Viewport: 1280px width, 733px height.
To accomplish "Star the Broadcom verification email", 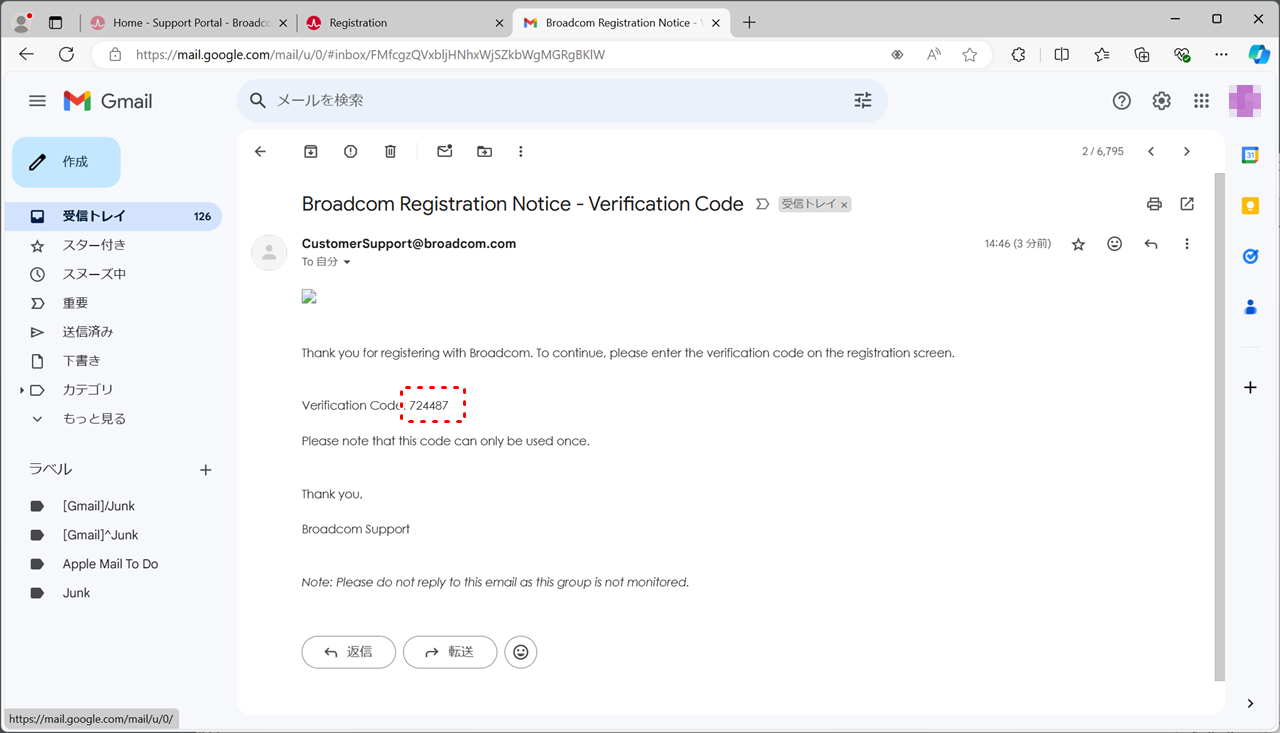I will [x=1078, y=244].
